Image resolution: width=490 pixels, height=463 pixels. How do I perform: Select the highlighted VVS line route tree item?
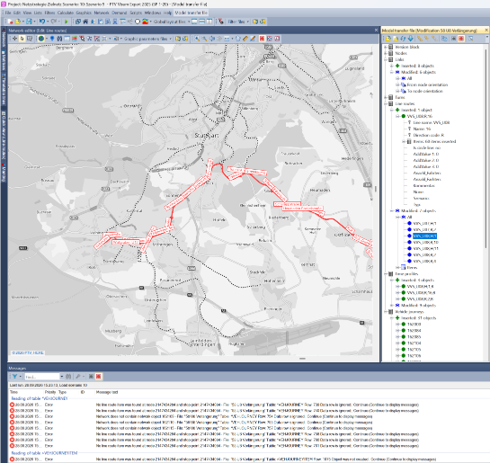425,236
